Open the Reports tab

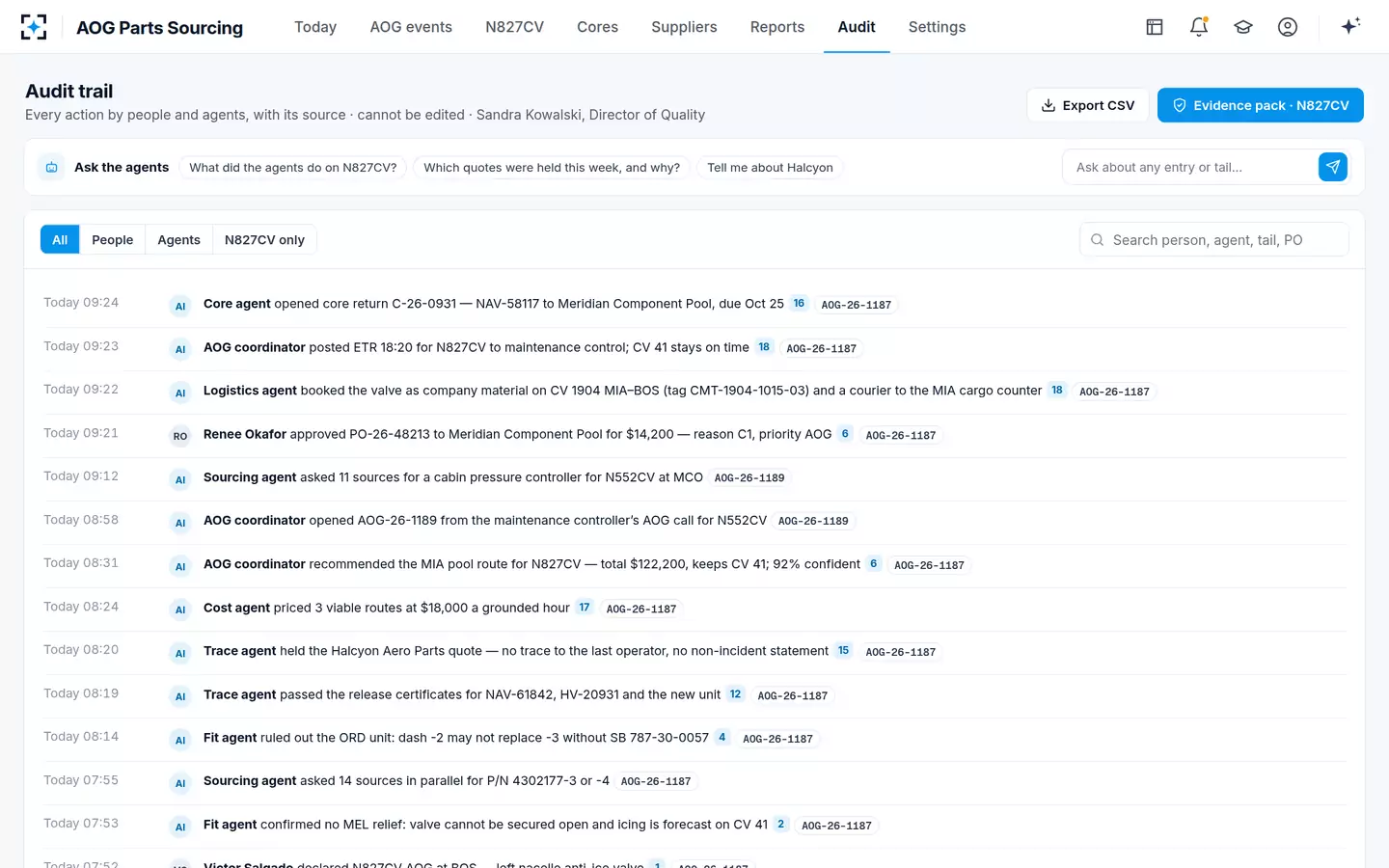[777, 27]
